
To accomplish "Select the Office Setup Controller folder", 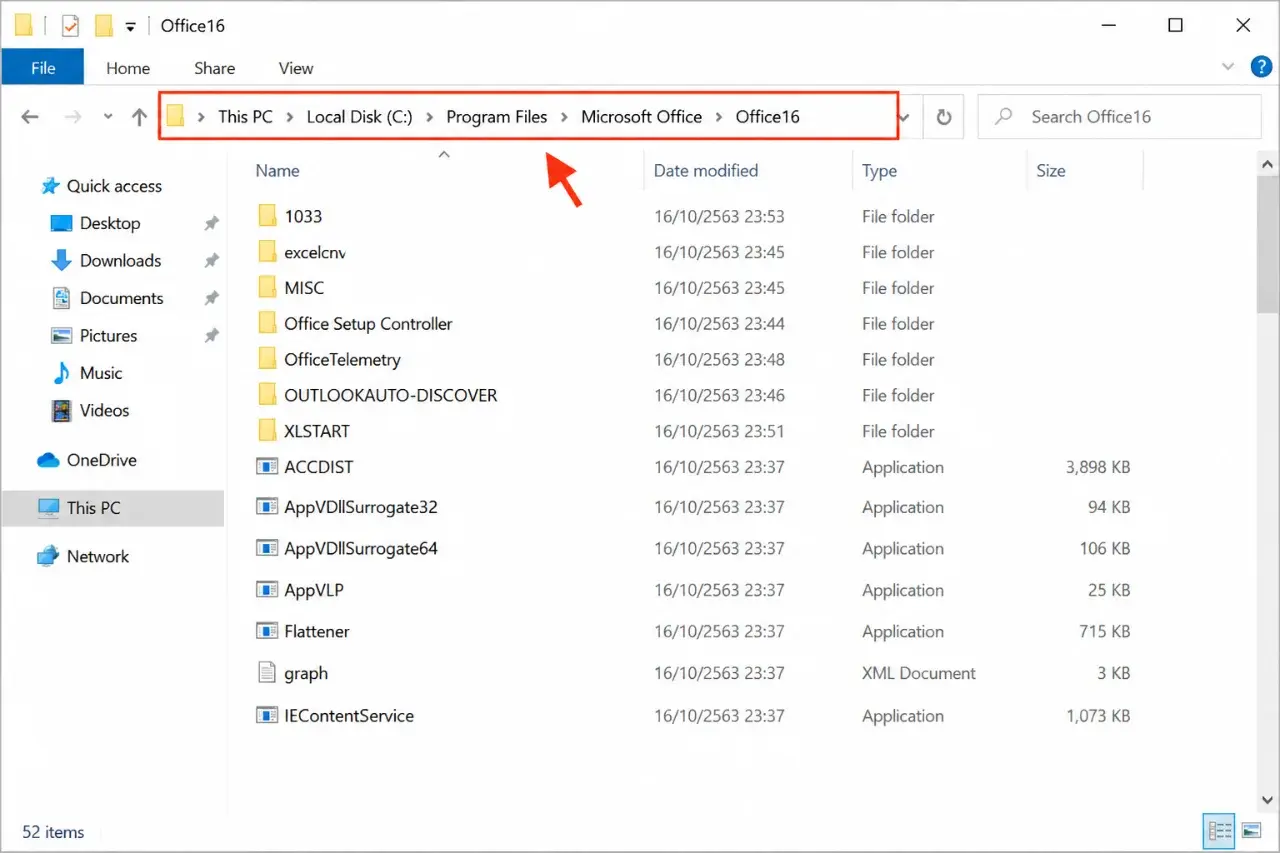I will pos(368,324).
